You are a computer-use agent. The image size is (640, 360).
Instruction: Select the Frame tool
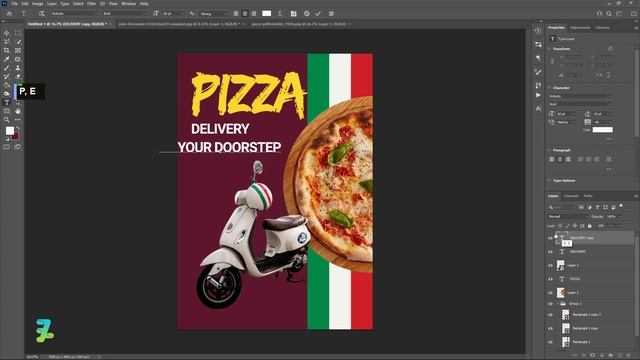[18, 50]
